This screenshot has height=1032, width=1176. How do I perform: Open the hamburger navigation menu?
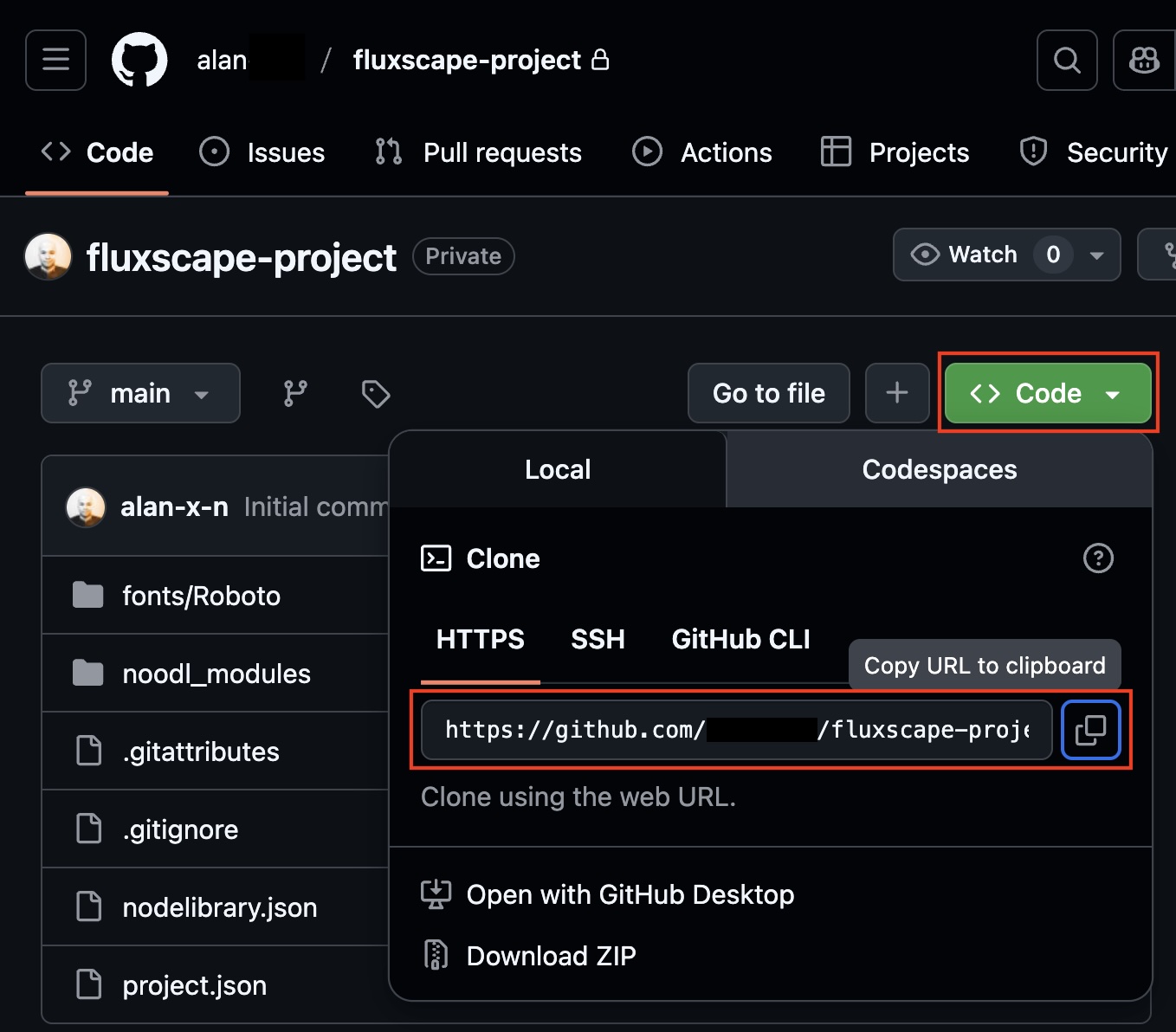pos(55,60)
